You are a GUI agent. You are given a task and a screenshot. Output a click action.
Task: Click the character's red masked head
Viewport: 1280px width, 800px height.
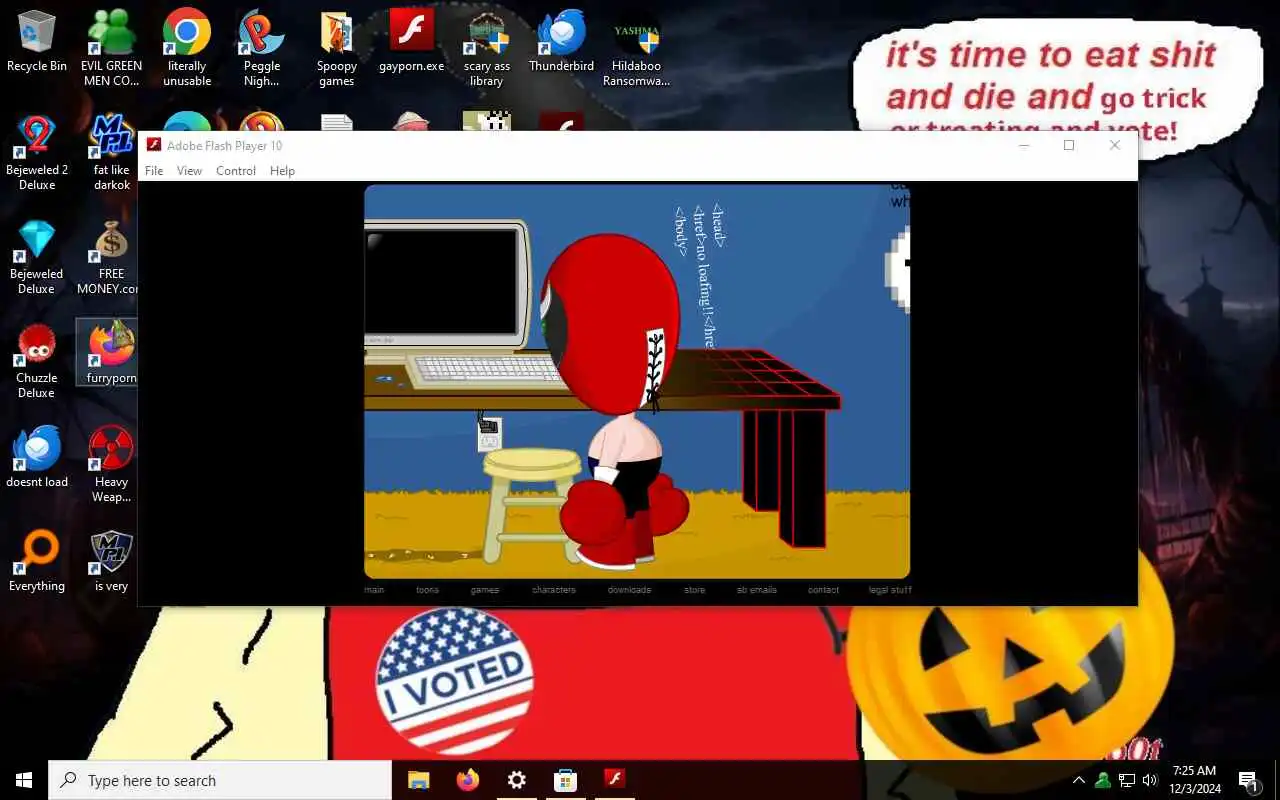tap(612, 325)
